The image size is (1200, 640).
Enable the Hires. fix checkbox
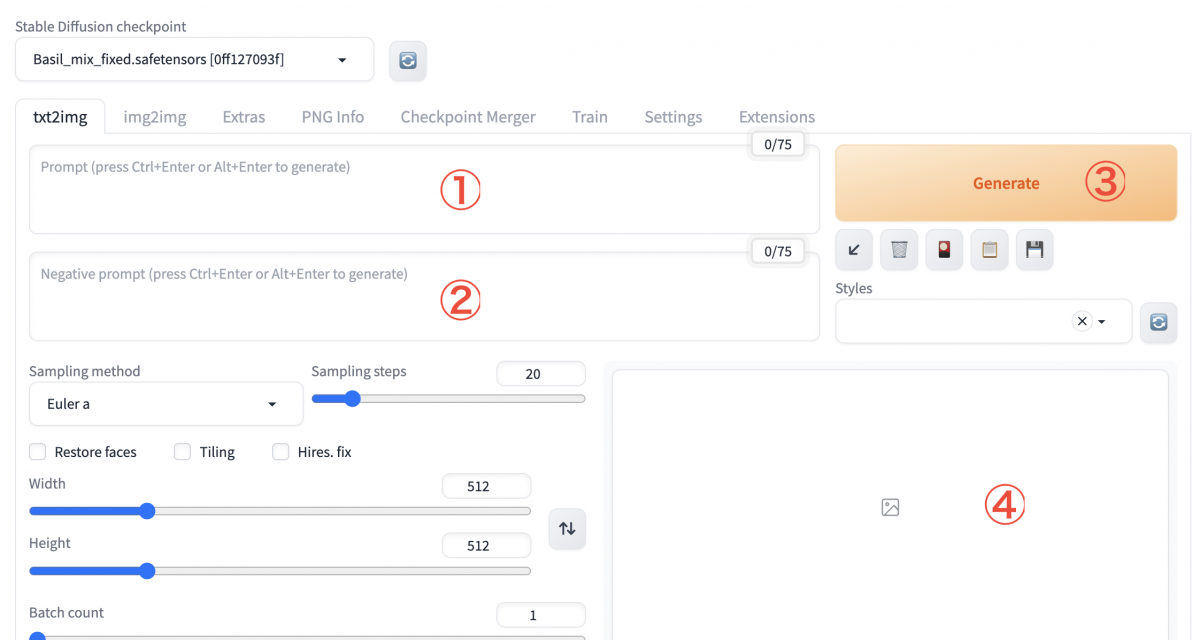pos(281,452)
